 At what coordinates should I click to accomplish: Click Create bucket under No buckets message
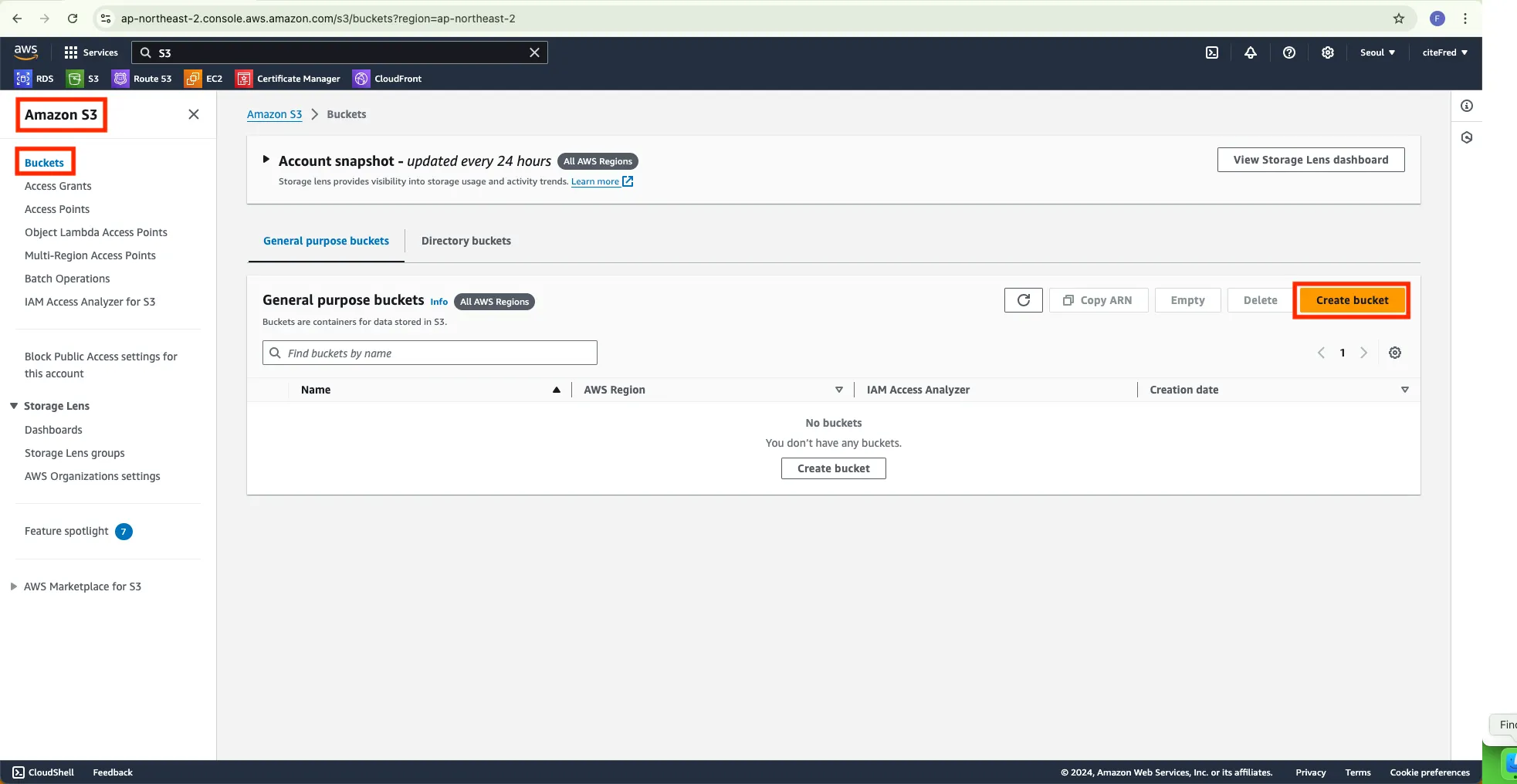[x=834, y=468]
